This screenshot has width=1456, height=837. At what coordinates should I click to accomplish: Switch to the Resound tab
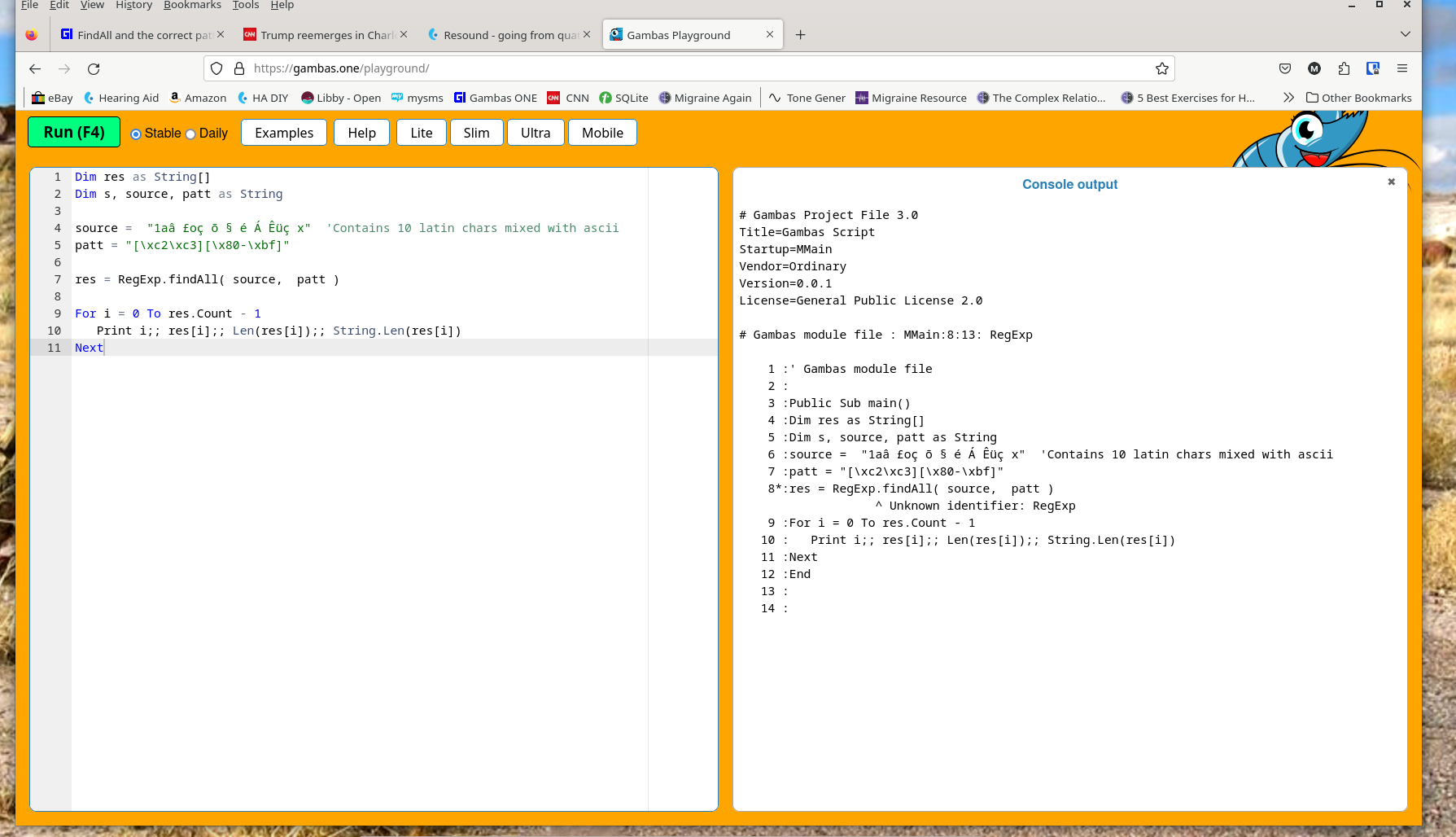[503, 35]
